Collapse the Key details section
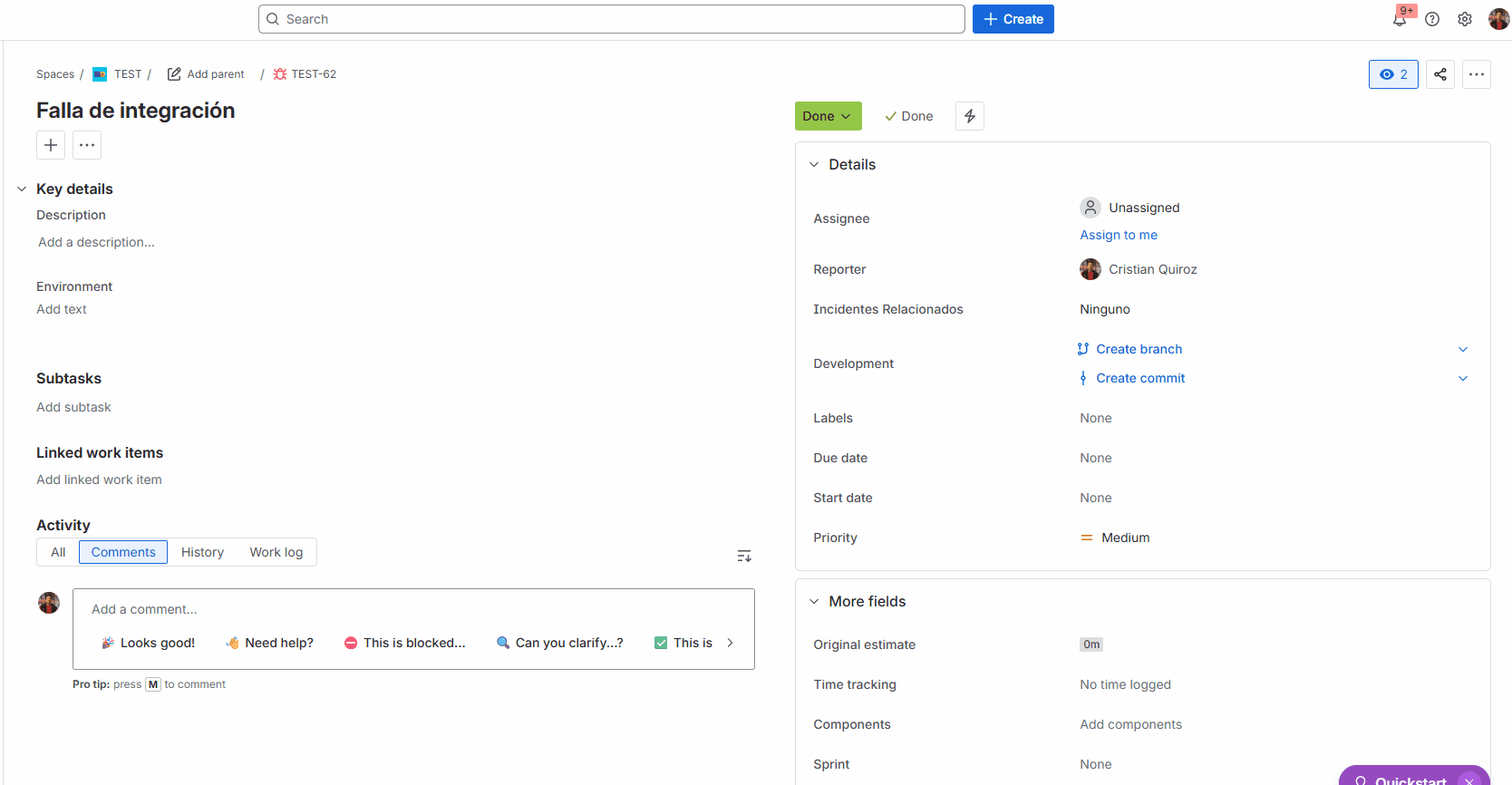Viewport: 1512px width, 785px height. click(22, 189)
